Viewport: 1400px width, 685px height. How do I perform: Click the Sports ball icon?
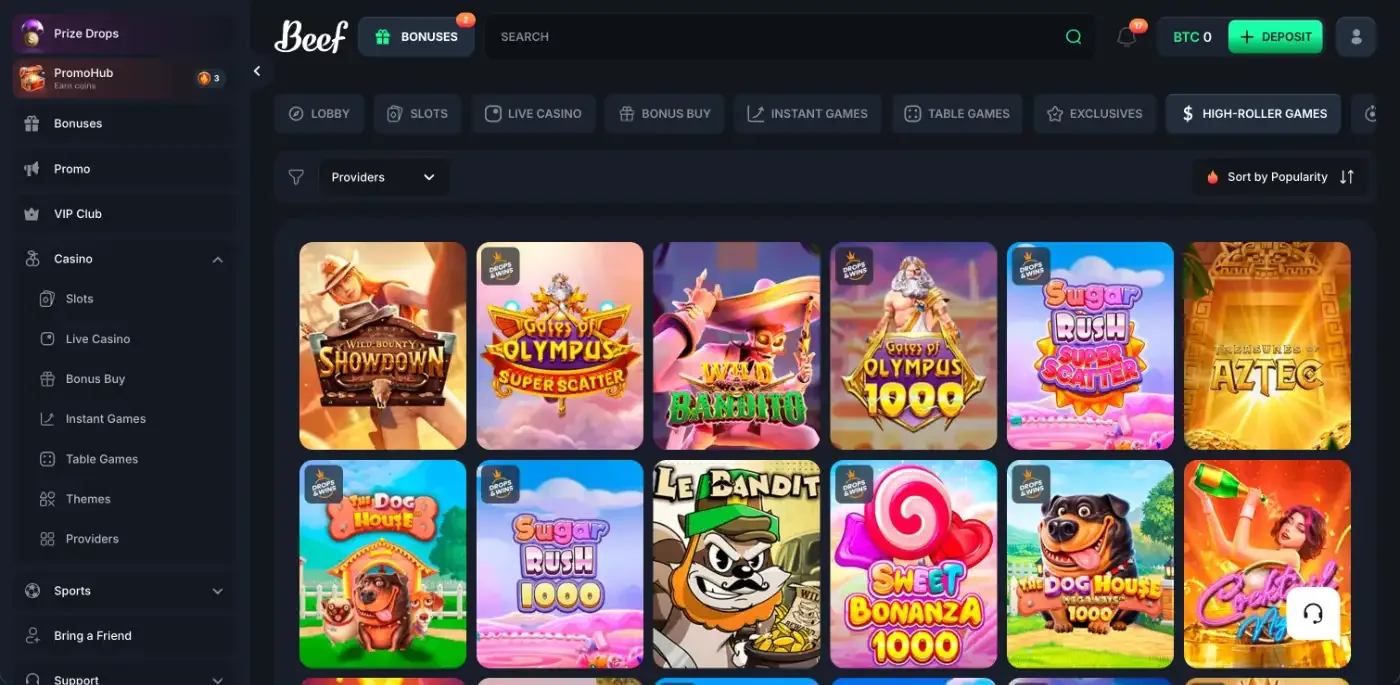click(x=32, y=591)
